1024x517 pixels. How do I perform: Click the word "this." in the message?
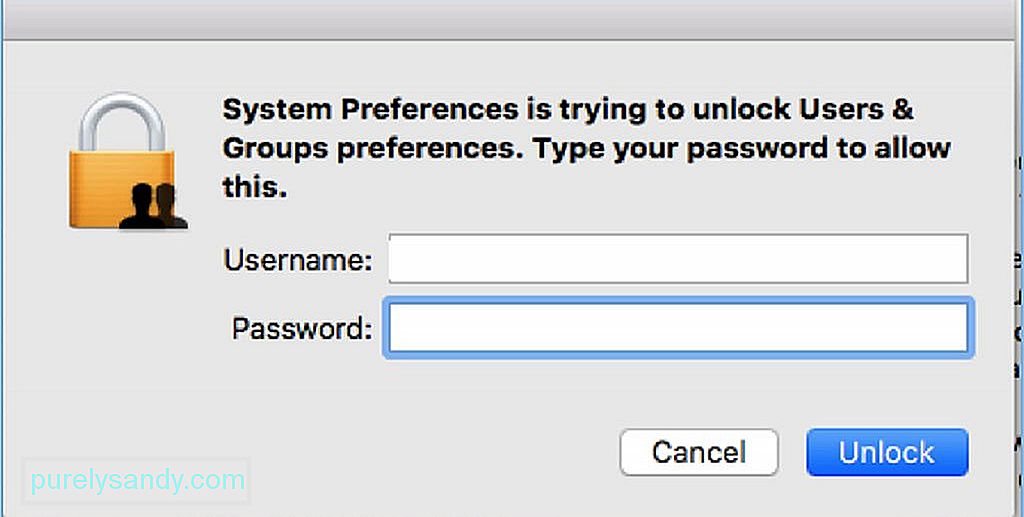pos(255,187)
